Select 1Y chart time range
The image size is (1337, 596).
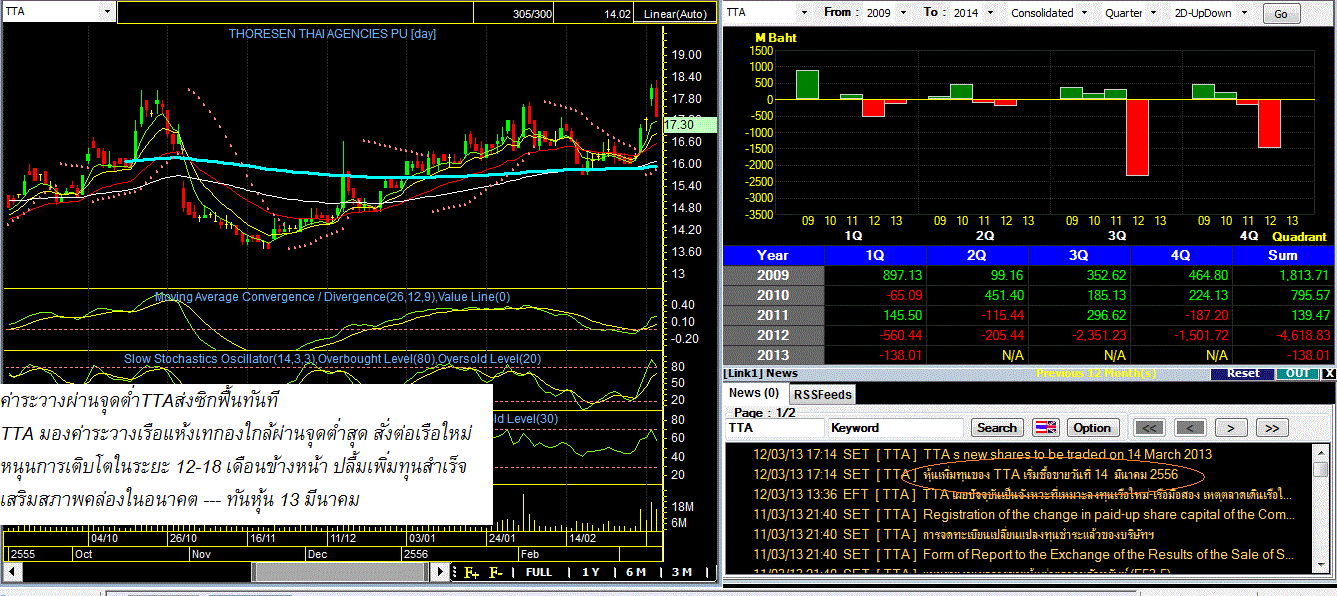pos(591,572)
